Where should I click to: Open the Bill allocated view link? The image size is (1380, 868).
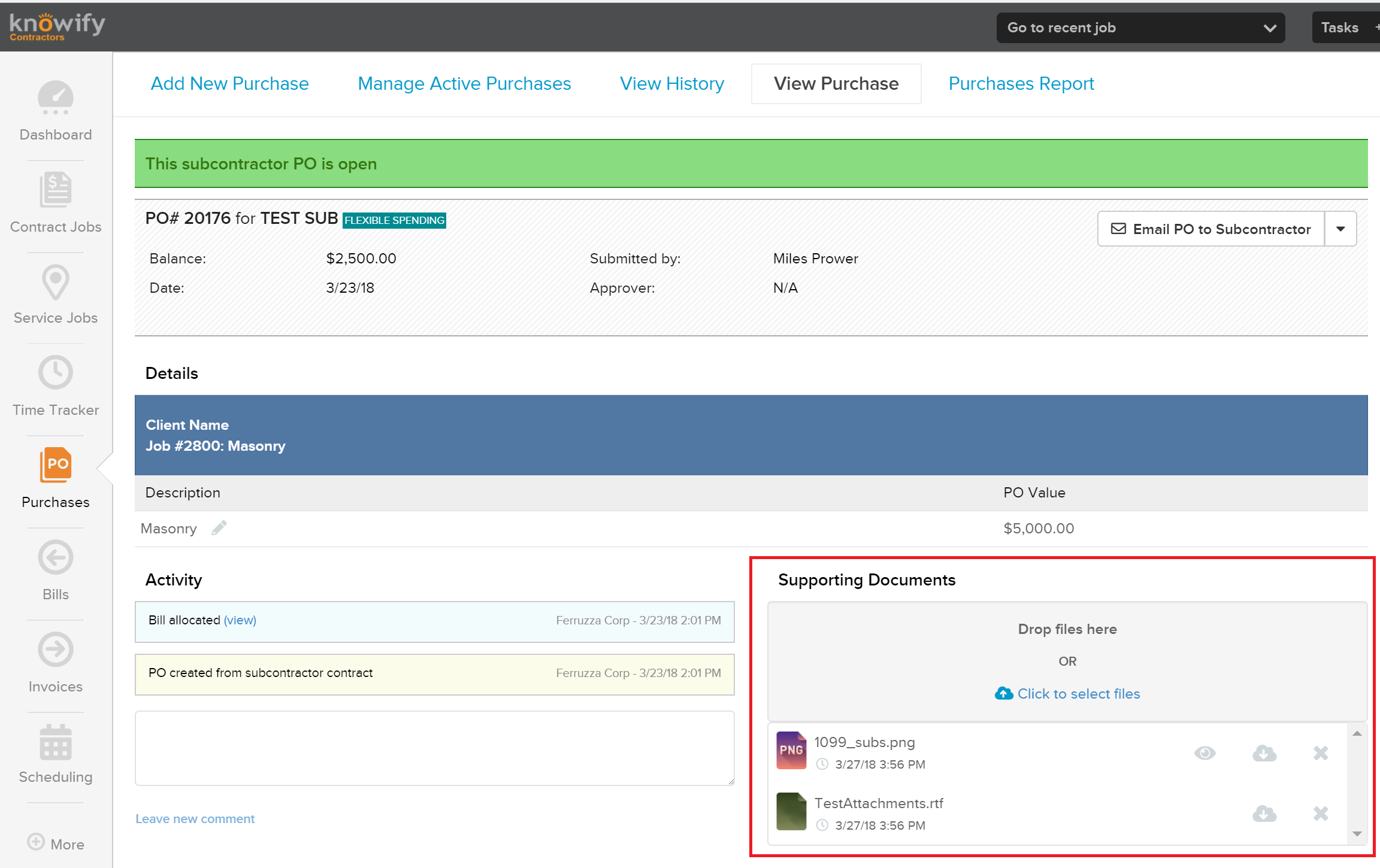point(240,620)
